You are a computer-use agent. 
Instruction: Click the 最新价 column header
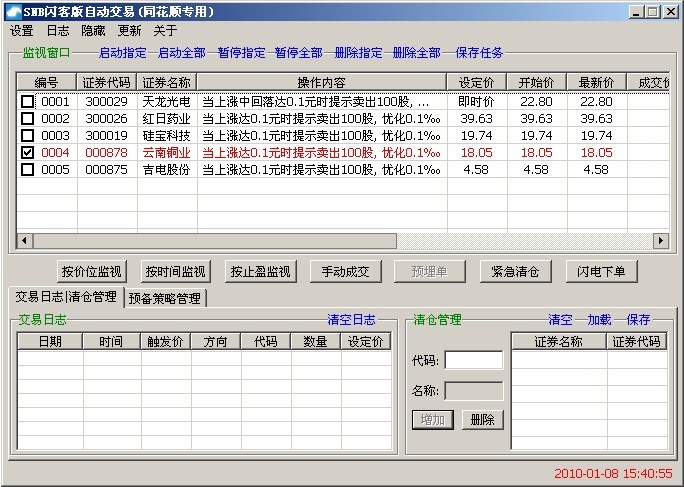point(596,82)
